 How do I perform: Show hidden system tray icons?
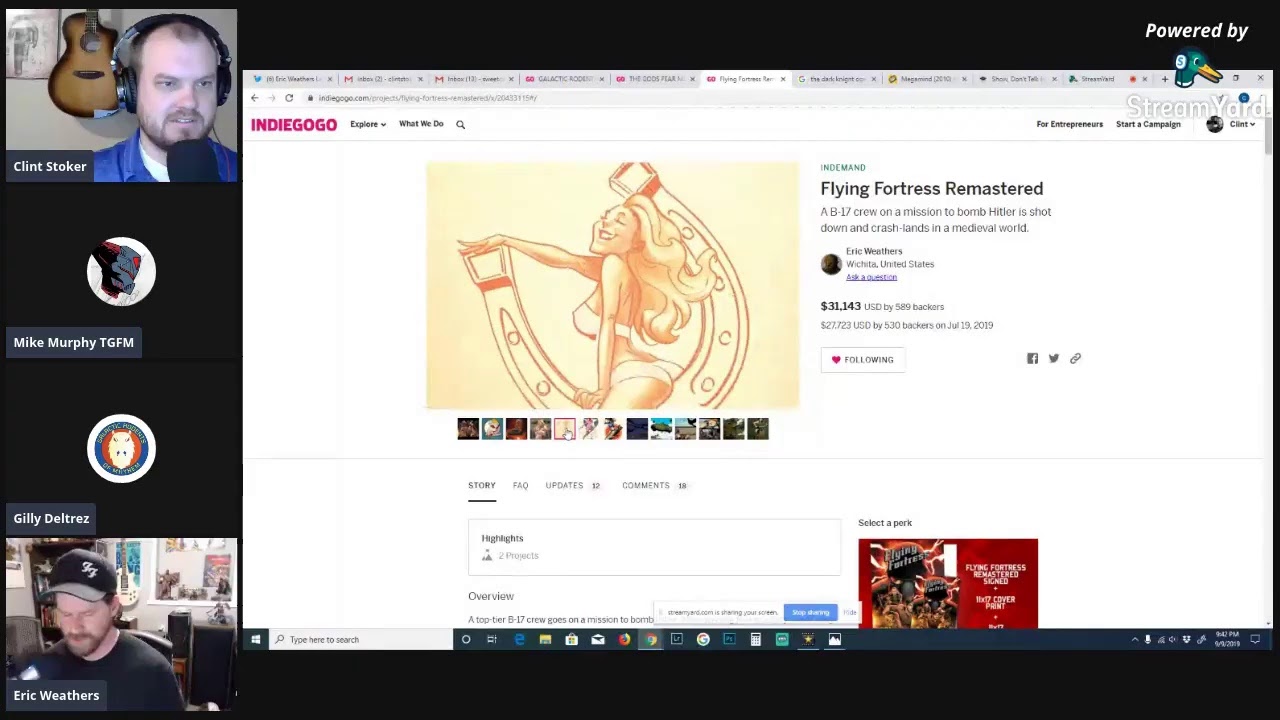pyautogui.click(x=1134, y=640)
